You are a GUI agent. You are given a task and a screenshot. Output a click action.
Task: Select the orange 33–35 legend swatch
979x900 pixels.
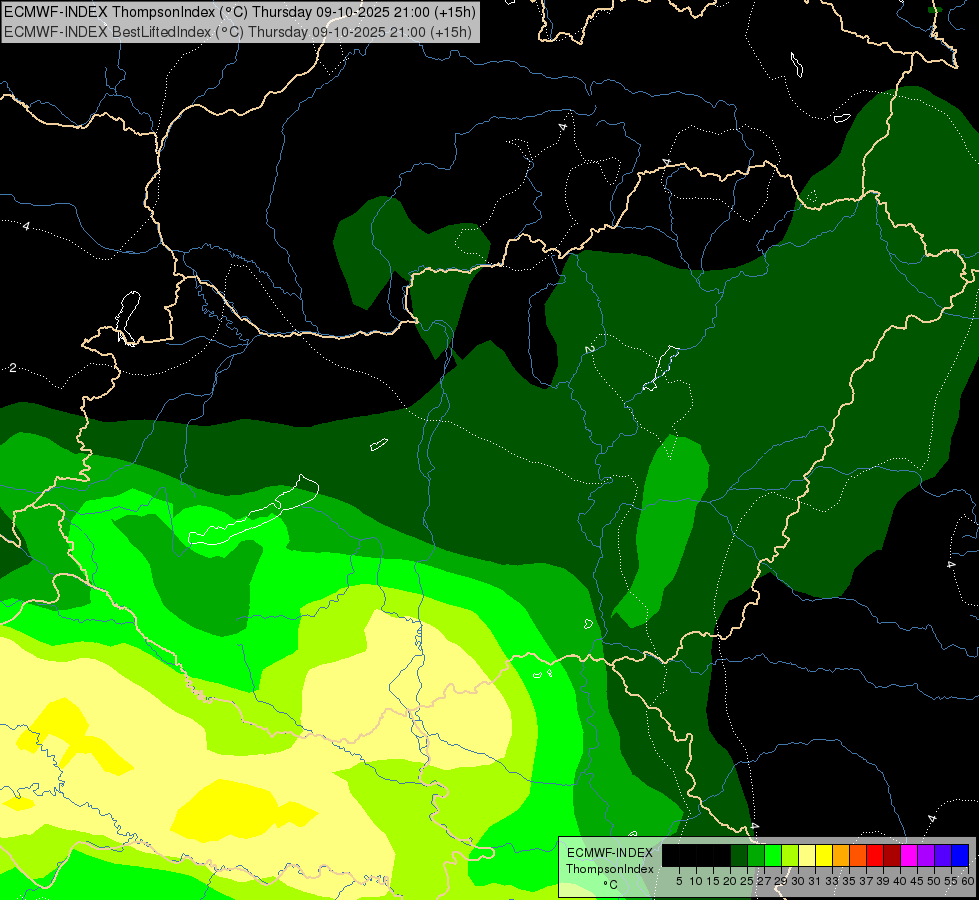(841, 855)
